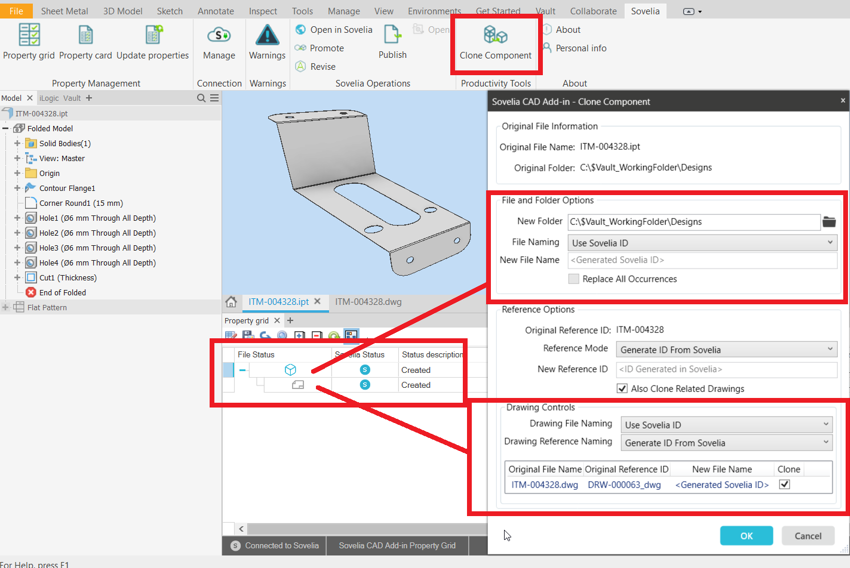
Task: Collapse the part row in File Status column
Action: [242, 370]
